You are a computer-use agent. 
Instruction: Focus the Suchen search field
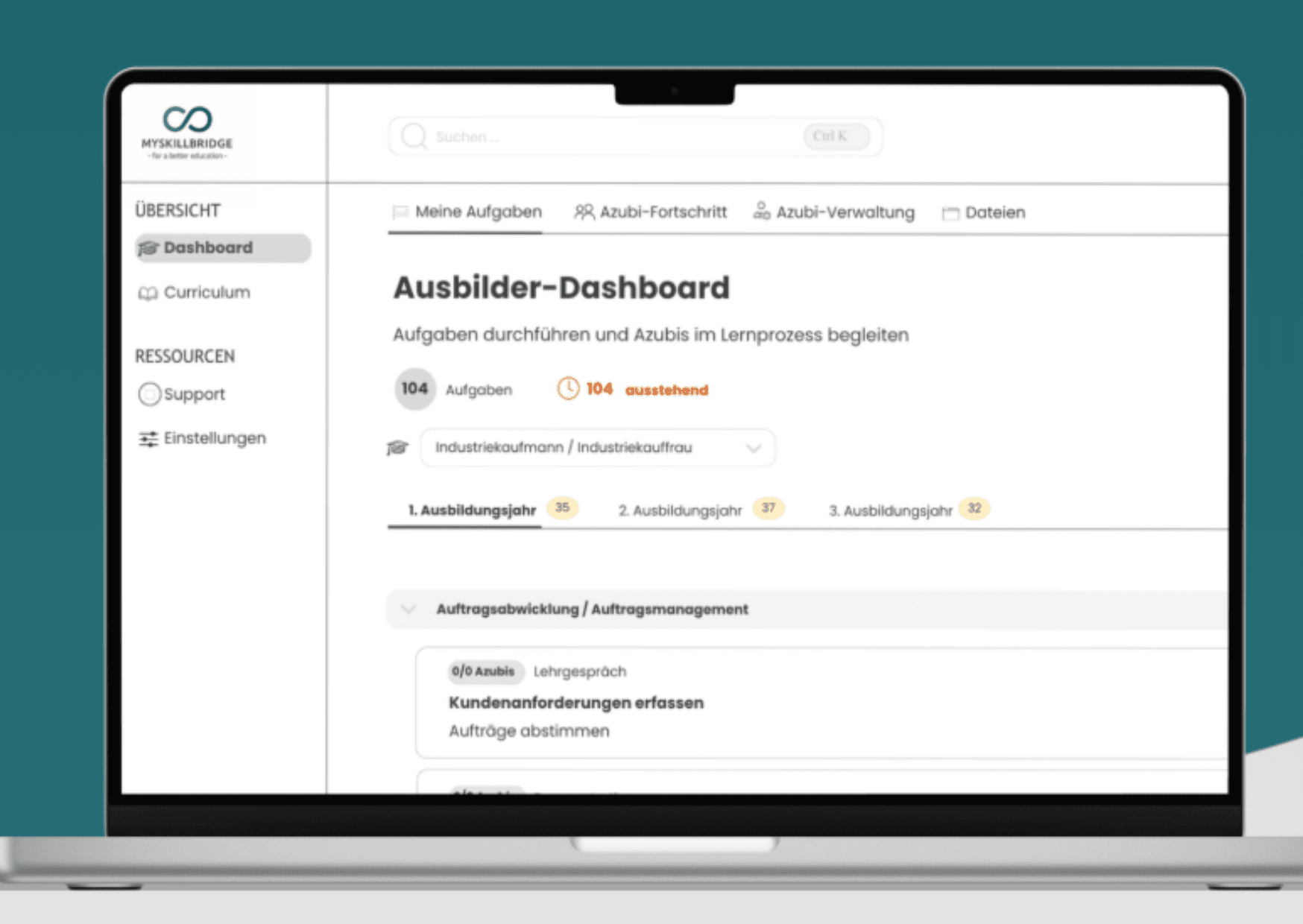pos(635,136)
